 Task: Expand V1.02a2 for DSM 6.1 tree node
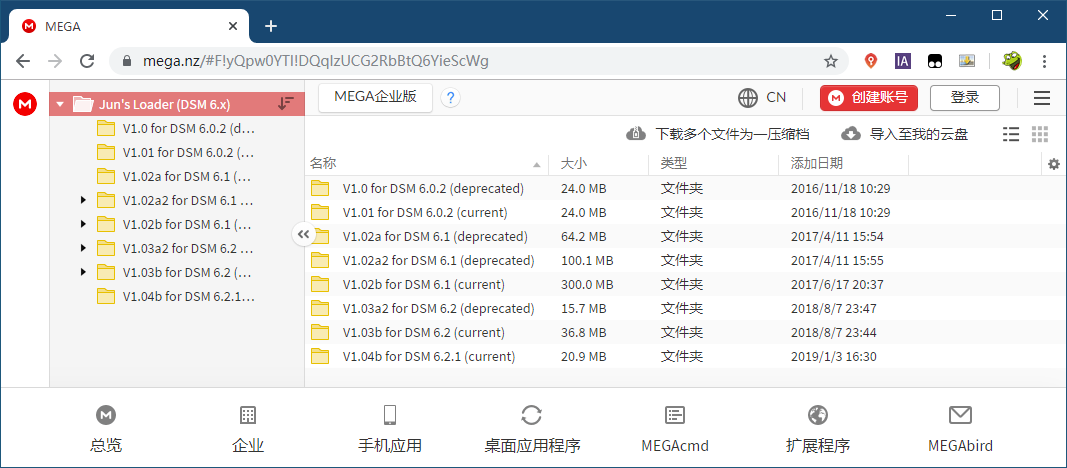pyautogui.click(x=83, y=200)
